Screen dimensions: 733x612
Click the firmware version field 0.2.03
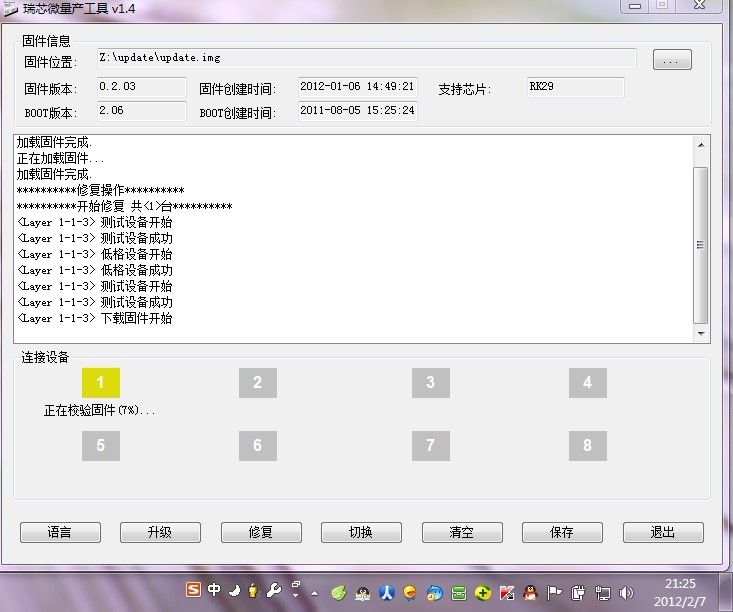142,87
